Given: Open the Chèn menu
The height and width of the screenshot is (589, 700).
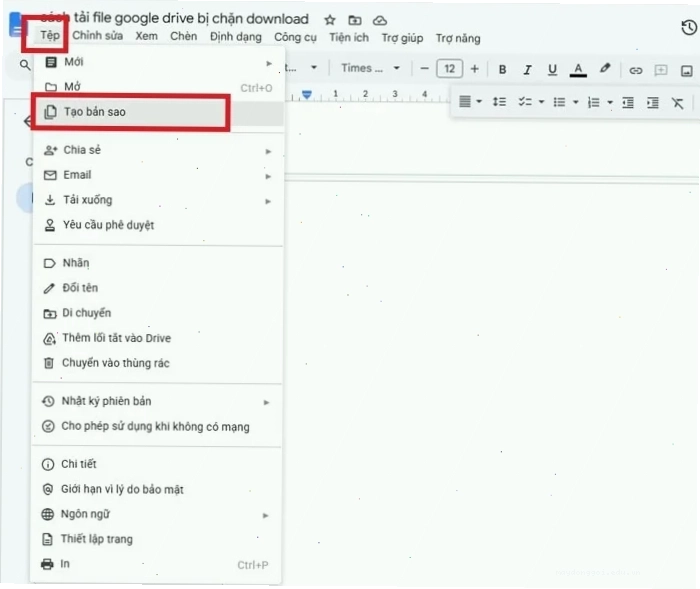Looking at the screenshot, I should tap(183, 36).
